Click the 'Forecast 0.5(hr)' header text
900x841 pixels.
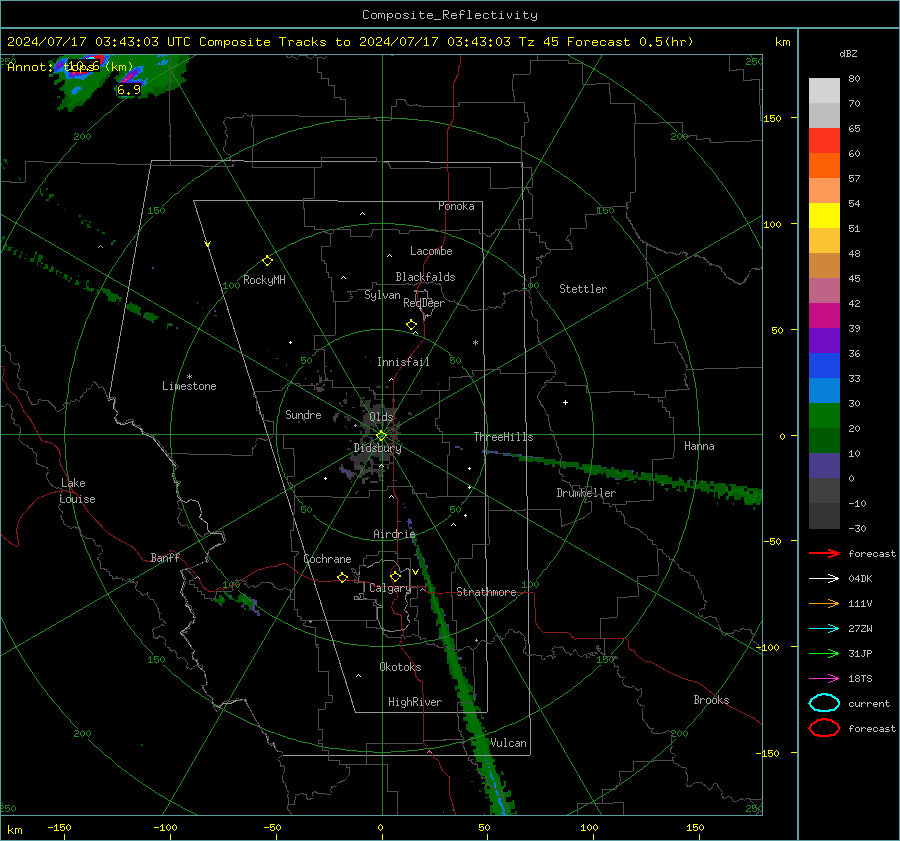pos(630,42)
